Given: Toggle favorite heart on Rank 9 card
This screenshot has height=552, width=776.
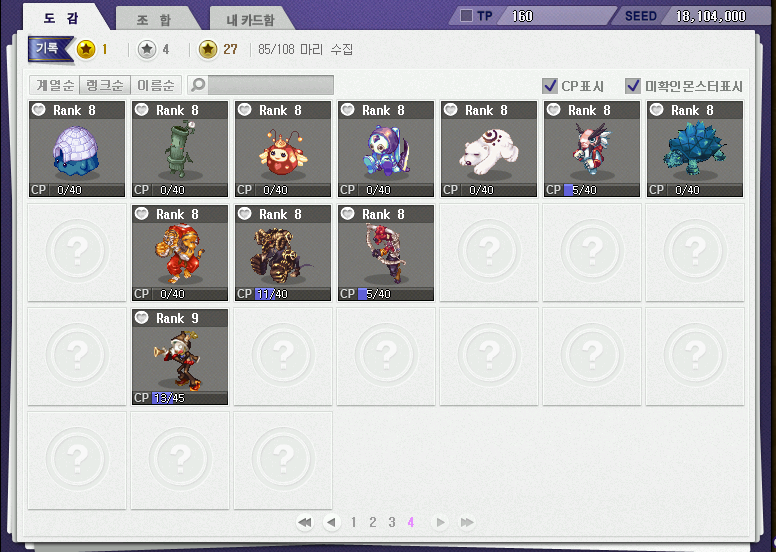Looking at the screenshot, I should pos(142,318).
